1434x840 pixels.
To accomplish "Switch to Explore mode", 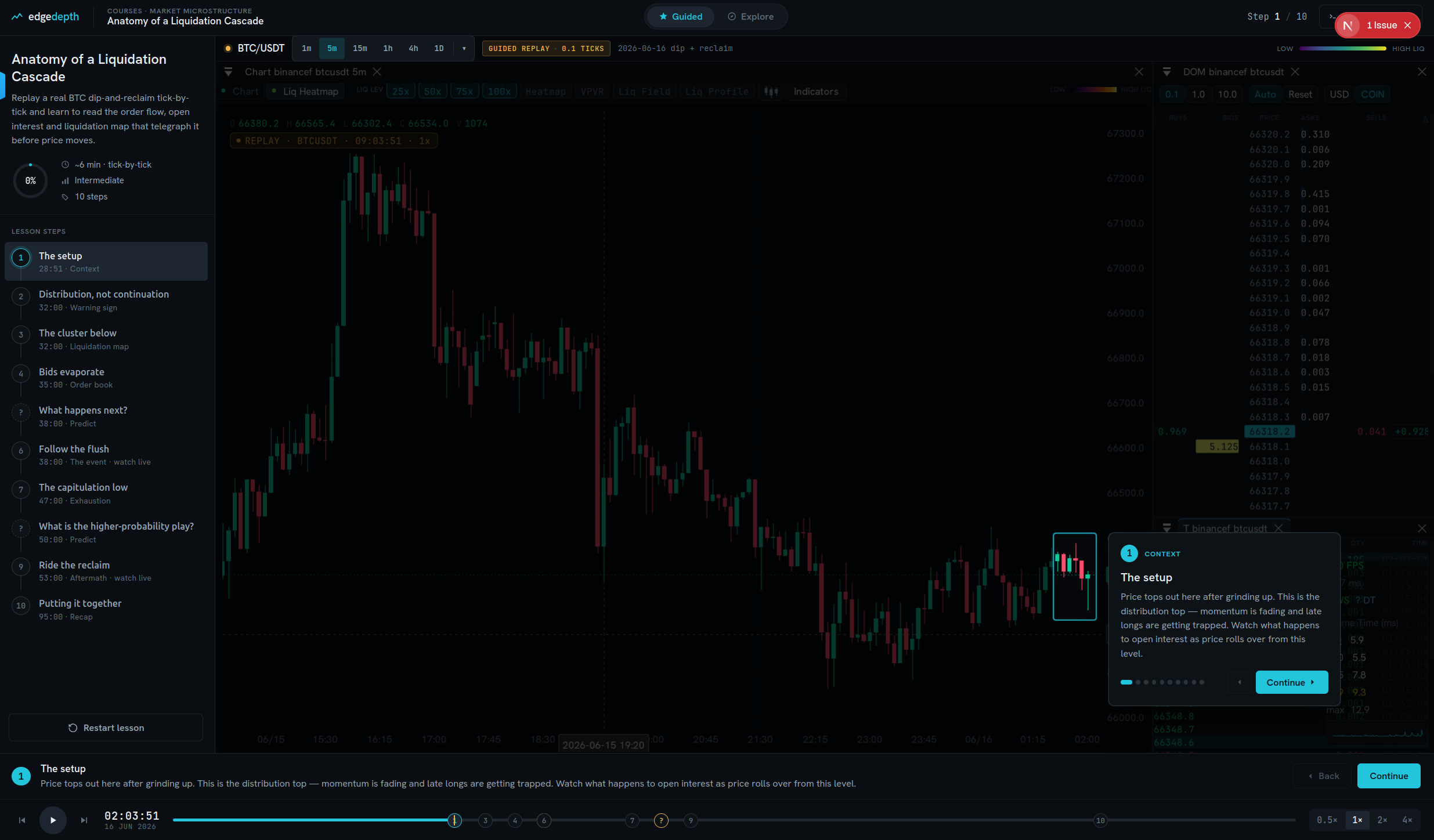I will pyautogui.click(x=750, y=17).
